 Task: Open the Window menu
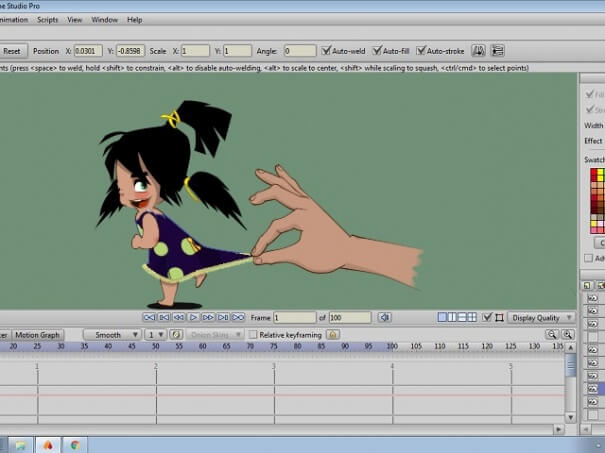[104, 19]
